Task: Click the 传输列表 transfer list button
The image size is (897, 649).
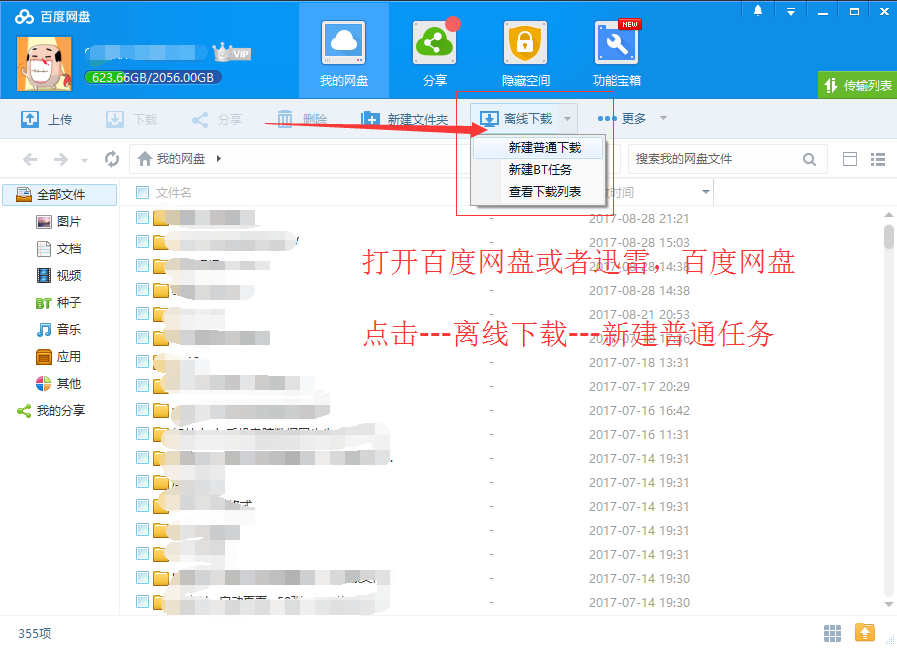Action: tap(858, 85)
